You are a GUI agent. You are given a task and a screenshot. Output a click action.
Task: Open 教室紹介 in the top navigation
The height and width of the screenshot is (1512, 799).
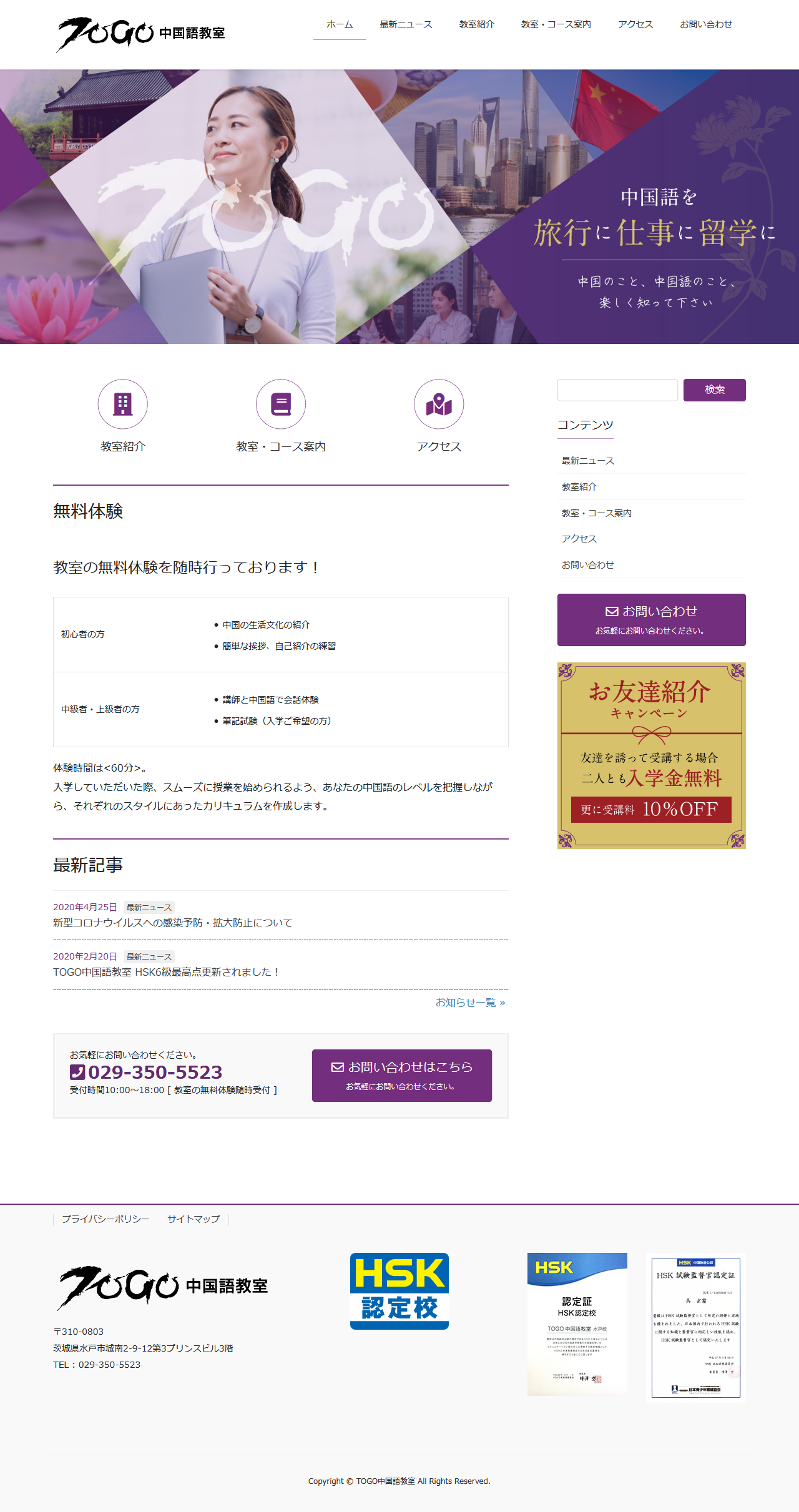click(477, 24)
